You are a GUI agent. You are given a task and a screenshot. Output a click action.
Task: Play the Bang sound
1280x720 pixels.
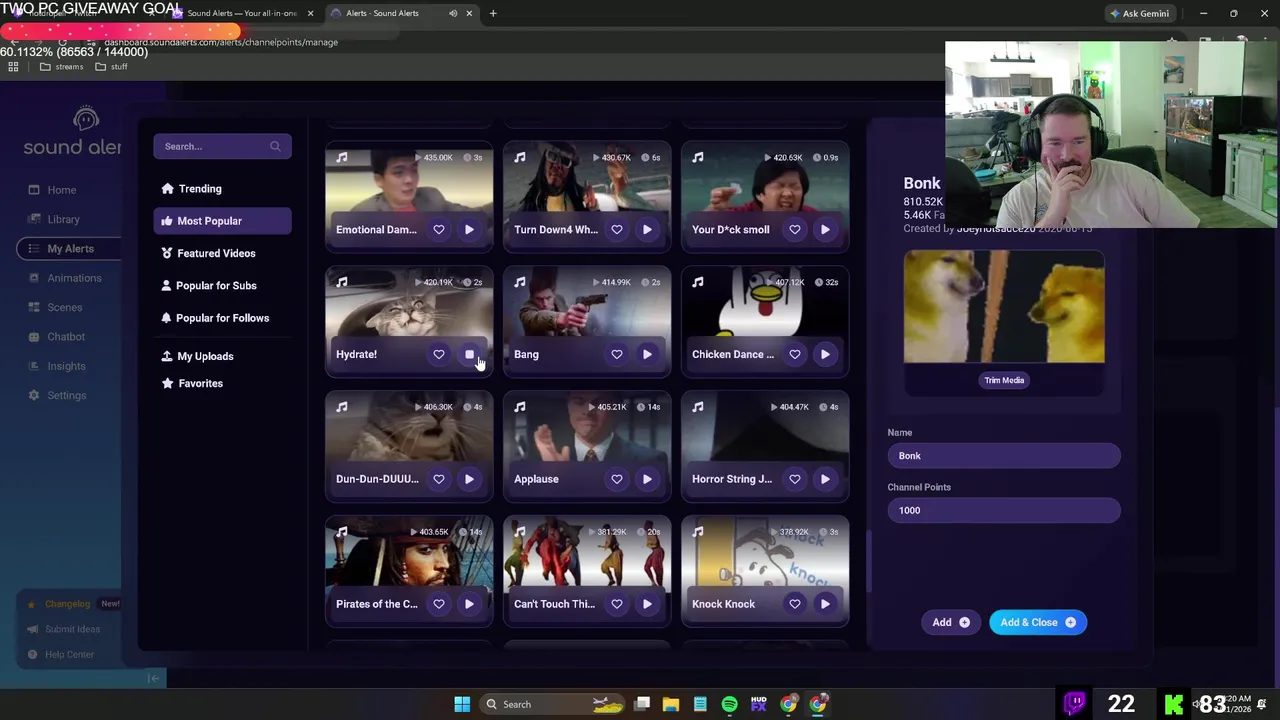click(x=647, y=354)
